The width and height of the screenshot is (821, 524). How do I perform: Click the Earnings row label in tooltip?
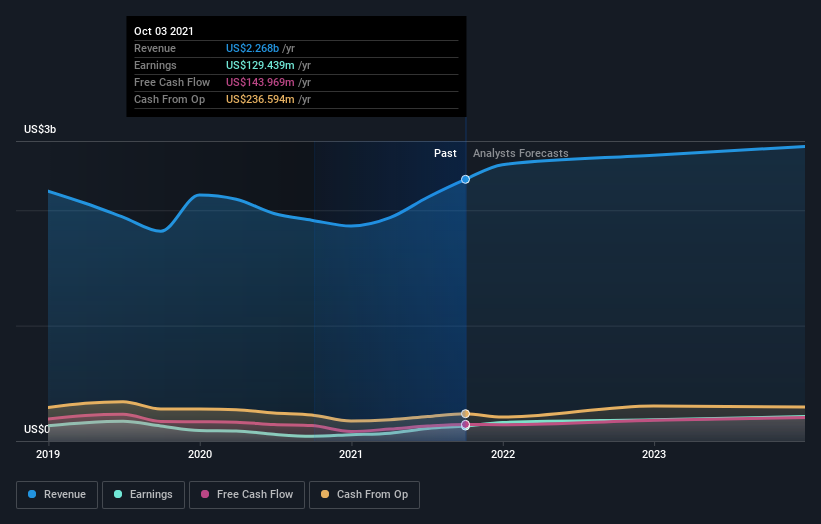(x=155, y=65)
